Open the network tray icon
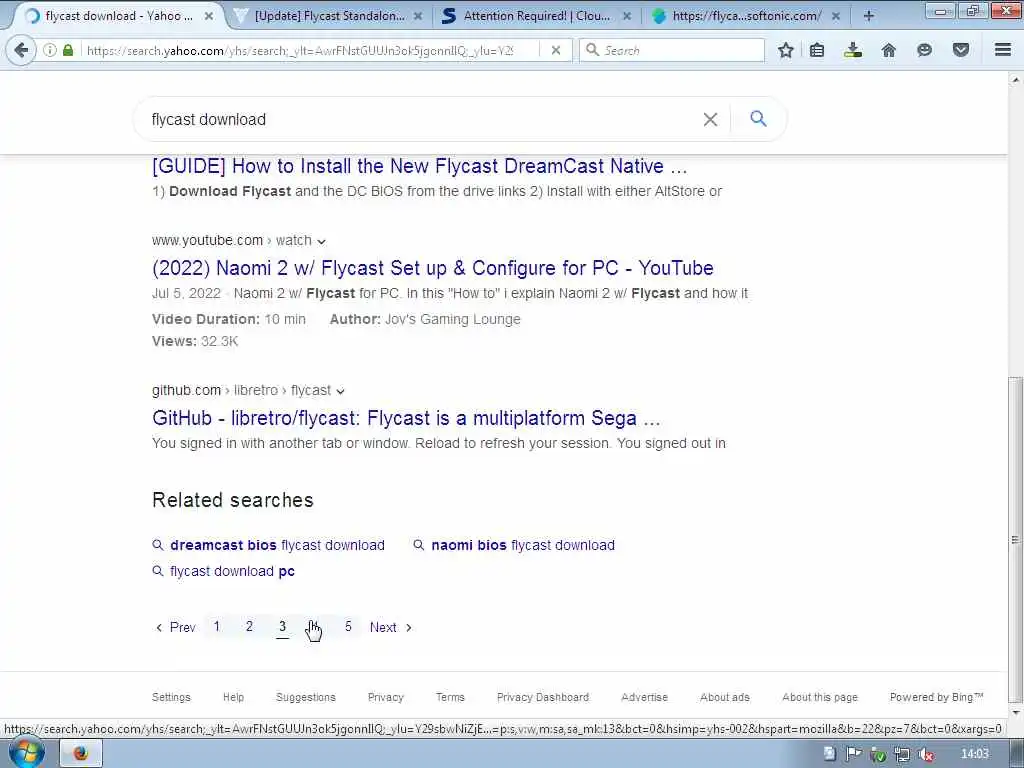 click(902, 755)
